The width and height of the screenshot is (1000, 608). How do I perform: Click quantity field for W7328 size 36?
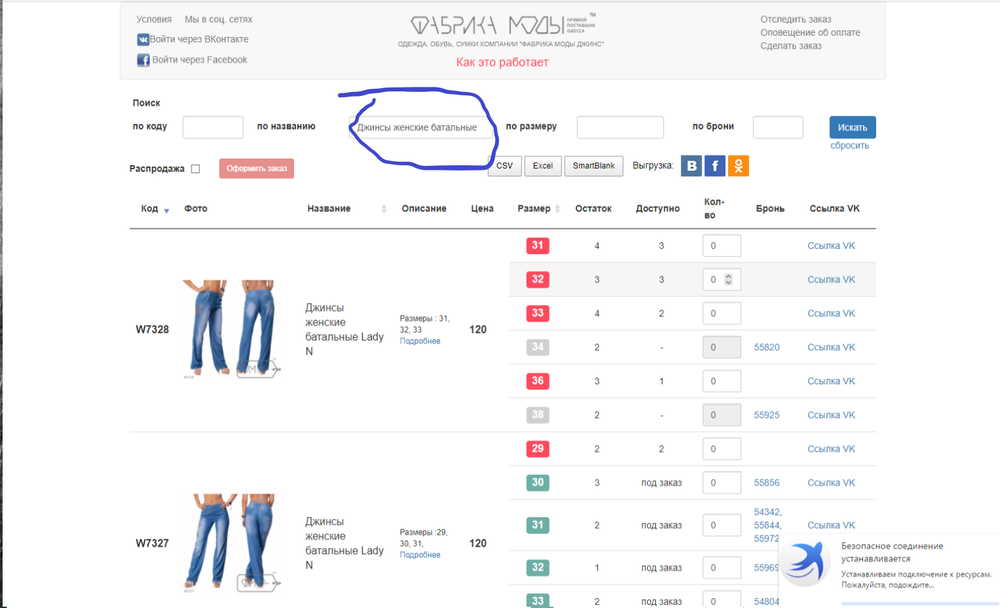pos(721,381)
